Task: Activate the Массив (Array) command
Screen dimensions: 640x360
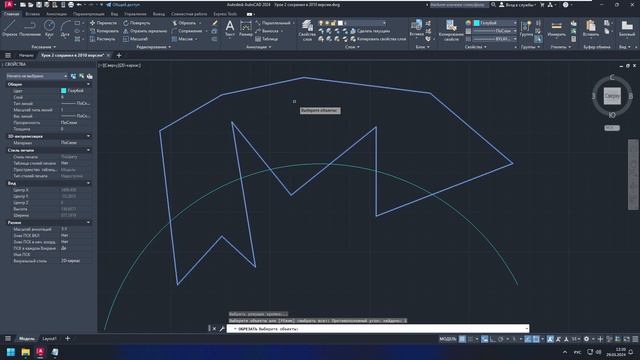Action: point(182,39)
